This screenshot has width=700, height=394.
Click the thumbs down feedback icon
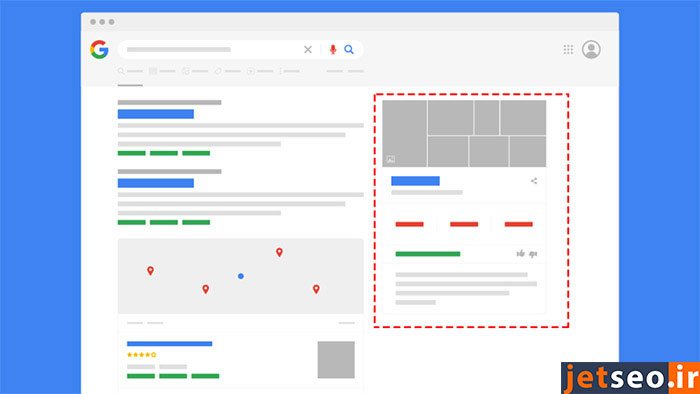coord(533,254)
